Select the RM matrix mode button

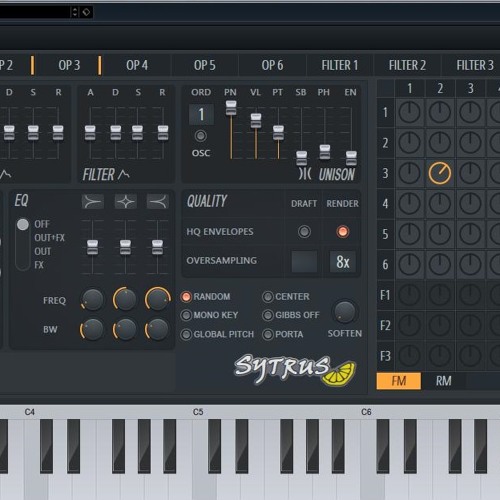tap(443, 381)
